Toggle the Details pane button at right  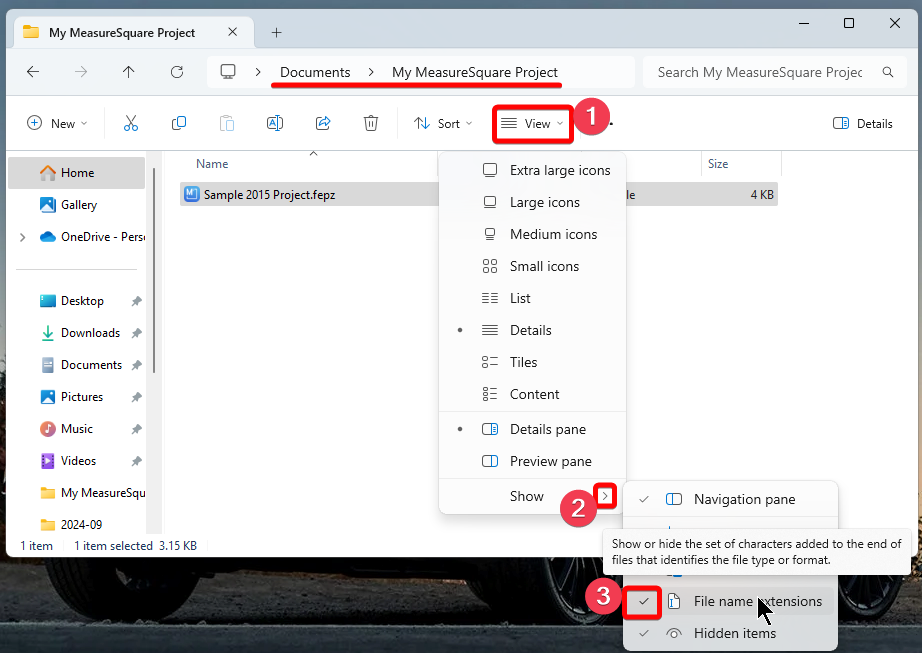click(x=863, y=123)
